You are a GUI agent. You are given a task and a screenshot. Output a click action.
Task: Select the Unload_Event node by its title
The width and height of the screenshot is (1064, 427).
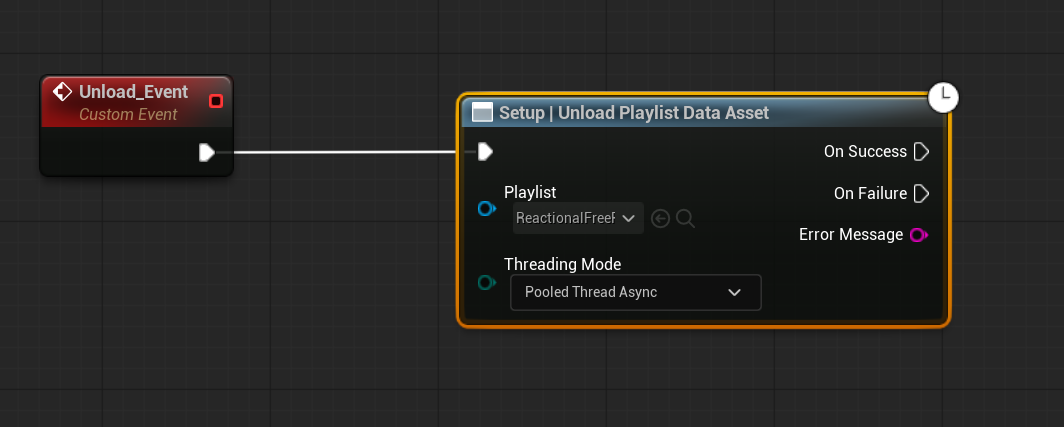[133, 92]
